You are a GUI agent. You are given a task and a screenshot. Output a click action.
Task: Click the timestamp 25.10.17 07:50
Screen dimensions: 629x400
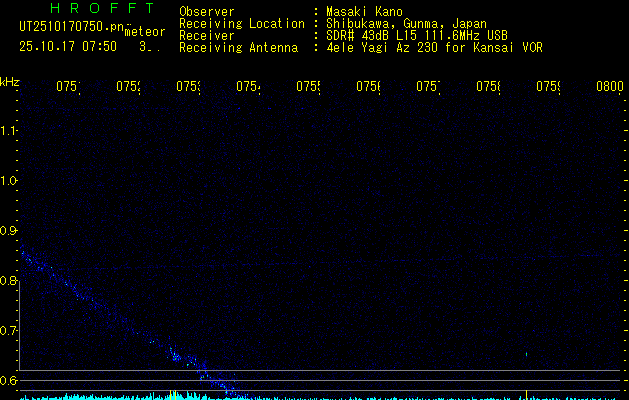pyautogui.click(x=68, y=47)
